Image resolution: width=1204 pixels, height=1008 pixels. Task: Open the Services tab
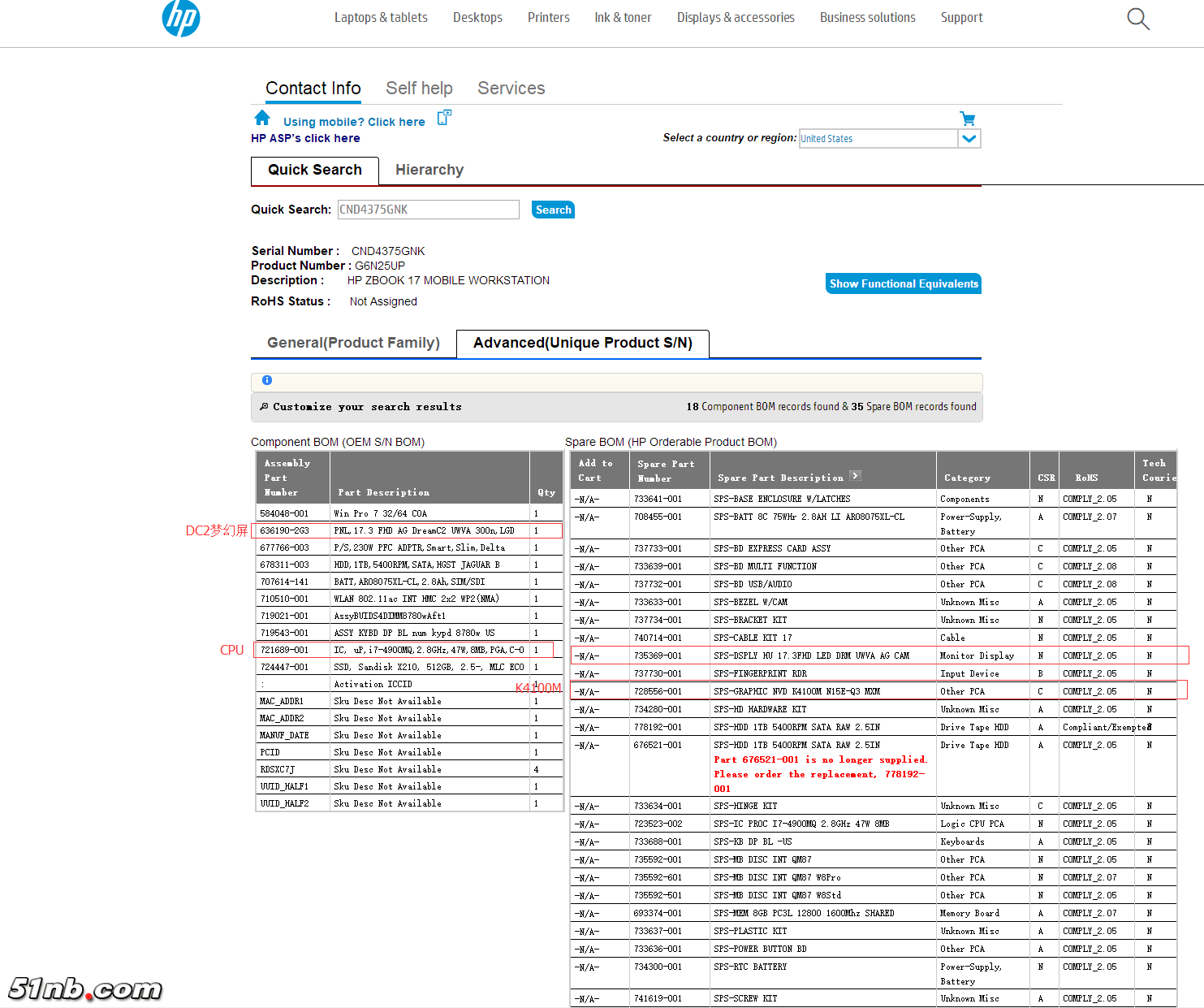pos(511,89)
